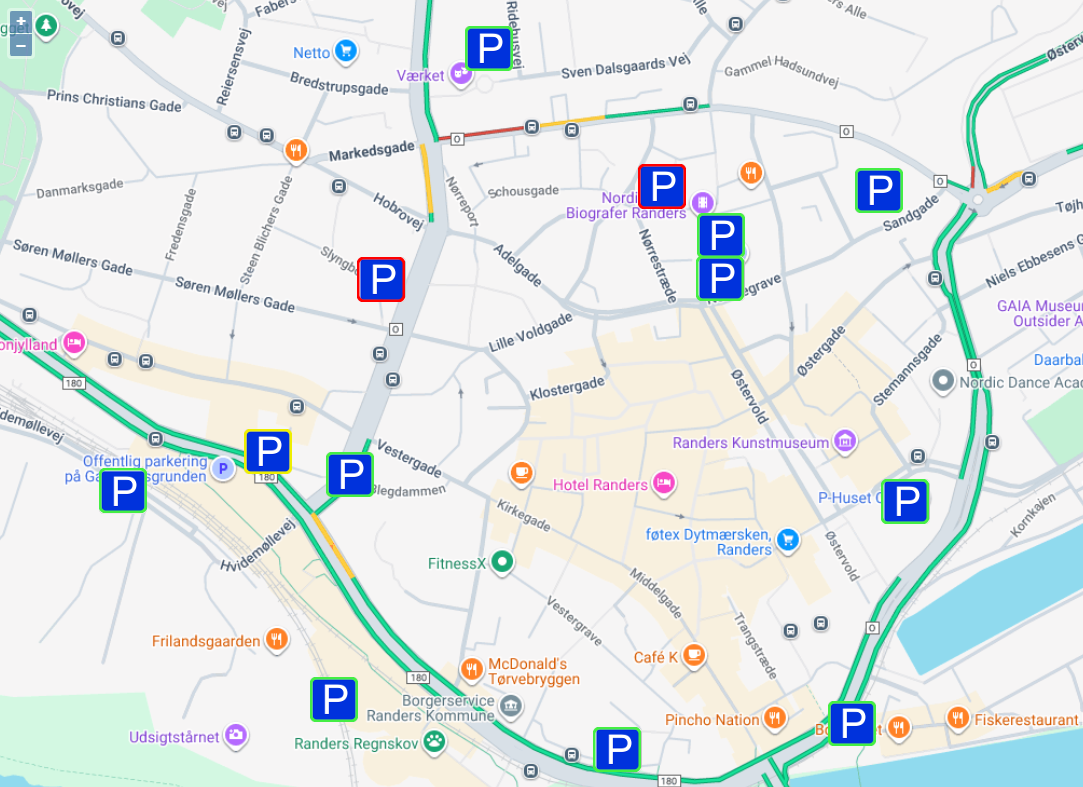Open the red-bordered parking marker near Nordisk Biografer
This screenshot has width=1083, height=787.
pos(662,187)
